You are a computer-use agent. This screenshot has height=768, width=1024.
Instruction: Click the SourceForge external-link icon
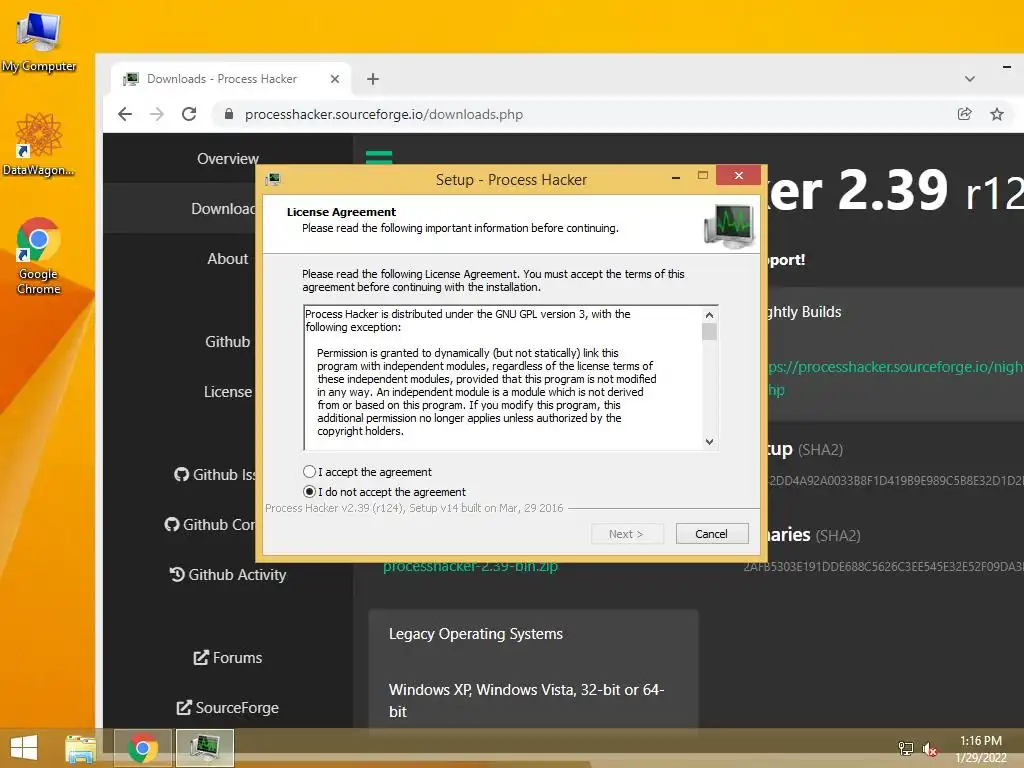point(184,708)
